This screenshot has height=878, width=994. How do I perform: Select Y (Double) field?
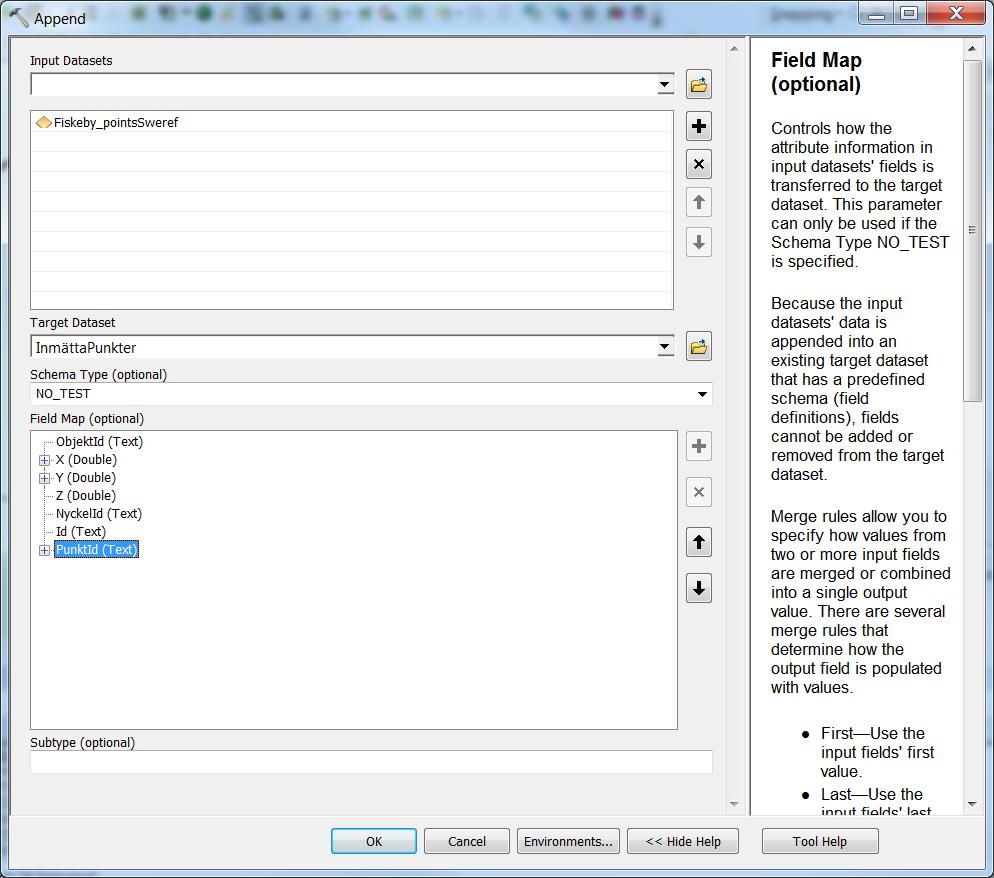pyautogui.click(x=86, y=477)
